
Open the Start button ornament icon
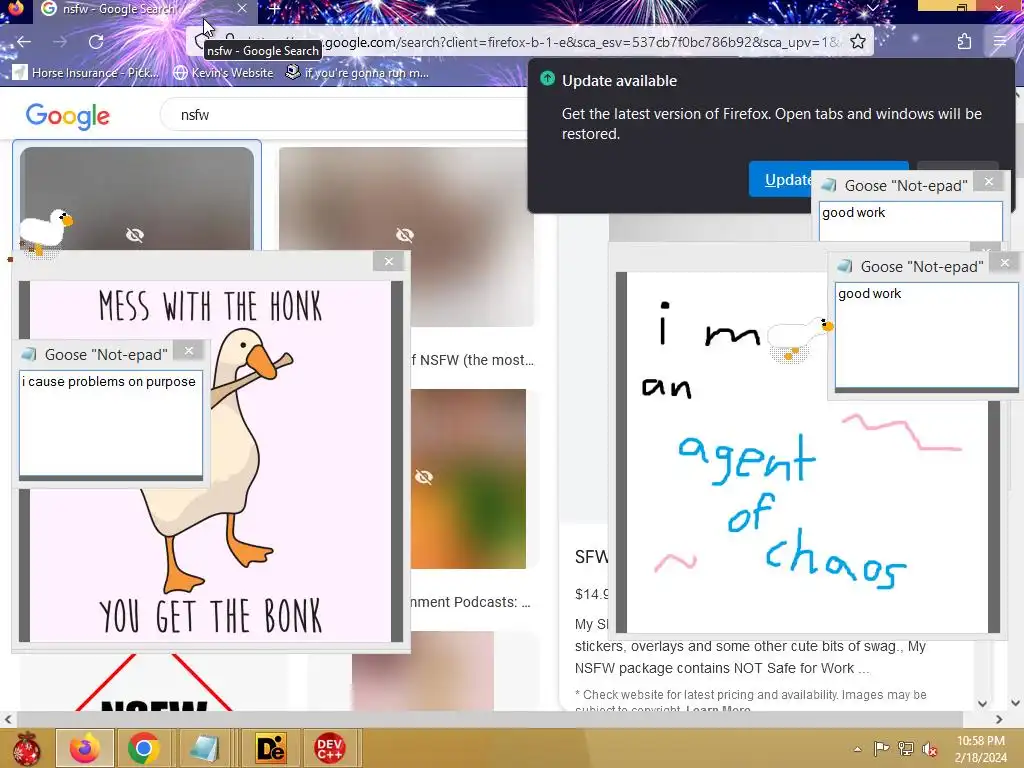pos(27,748)
